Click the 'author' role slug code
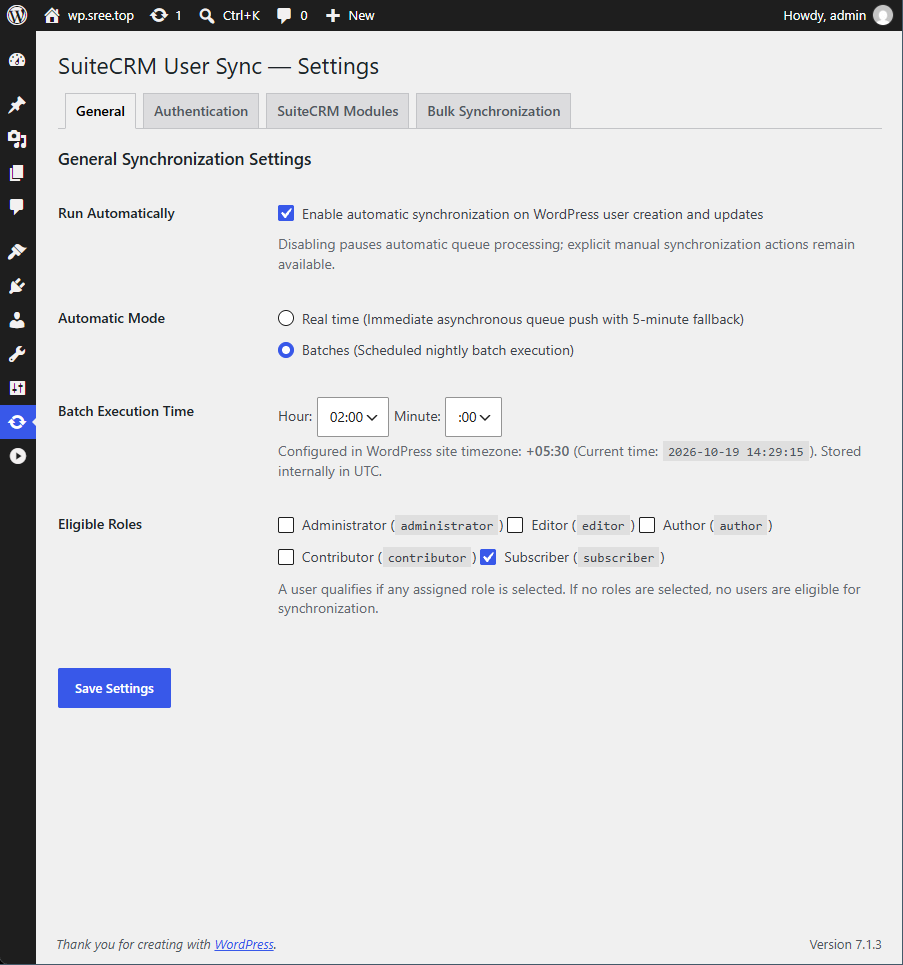 point(741,526)
